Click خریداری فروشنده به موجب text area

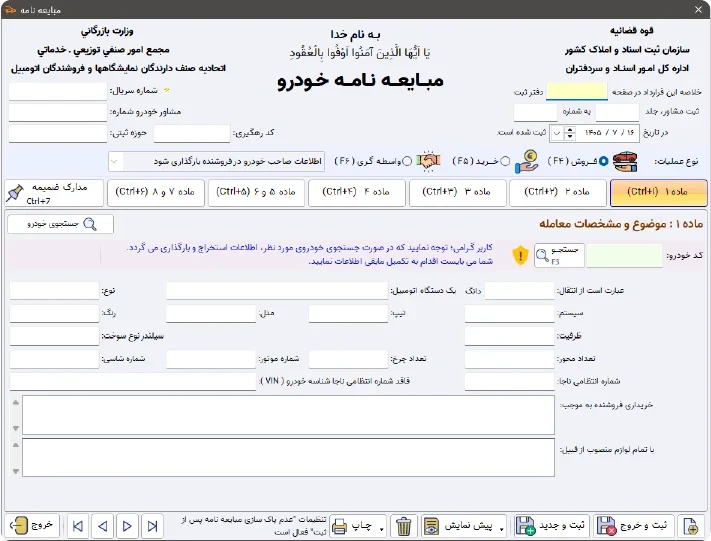(288, 415)
